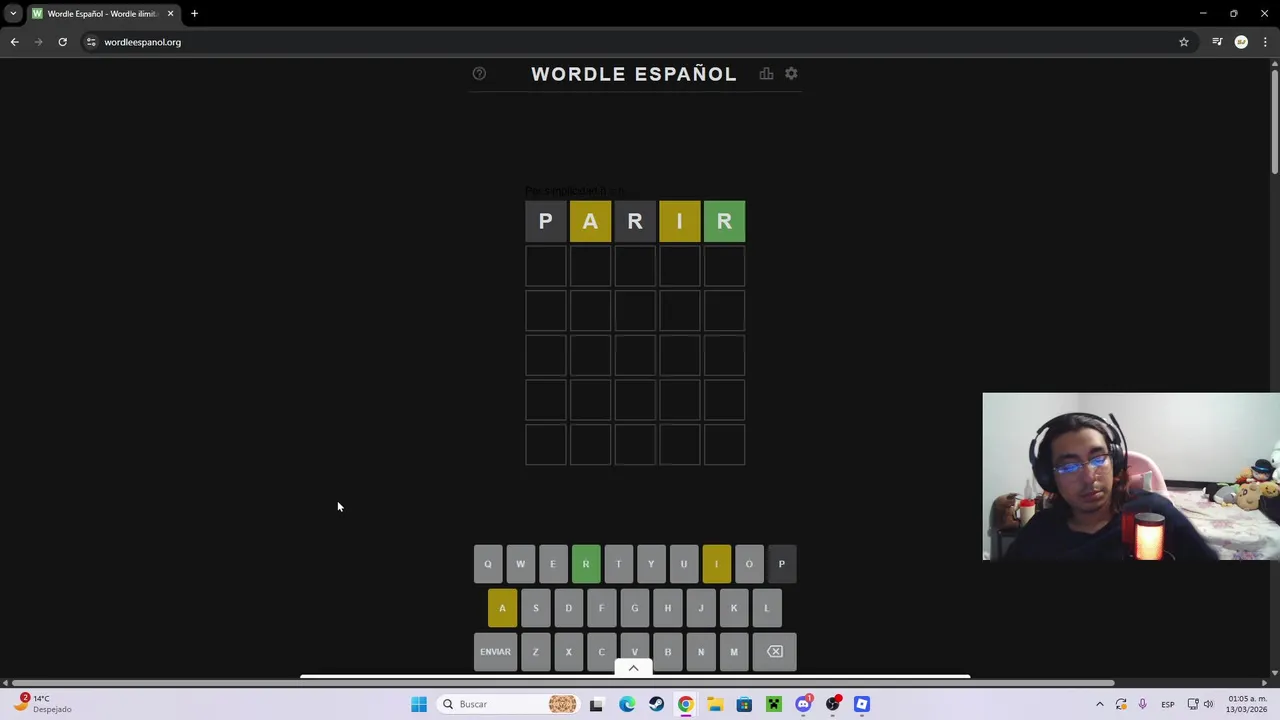The image size is (1280, 720).
Task: Click the wordleespanol.org address bar
Action: 640,42
